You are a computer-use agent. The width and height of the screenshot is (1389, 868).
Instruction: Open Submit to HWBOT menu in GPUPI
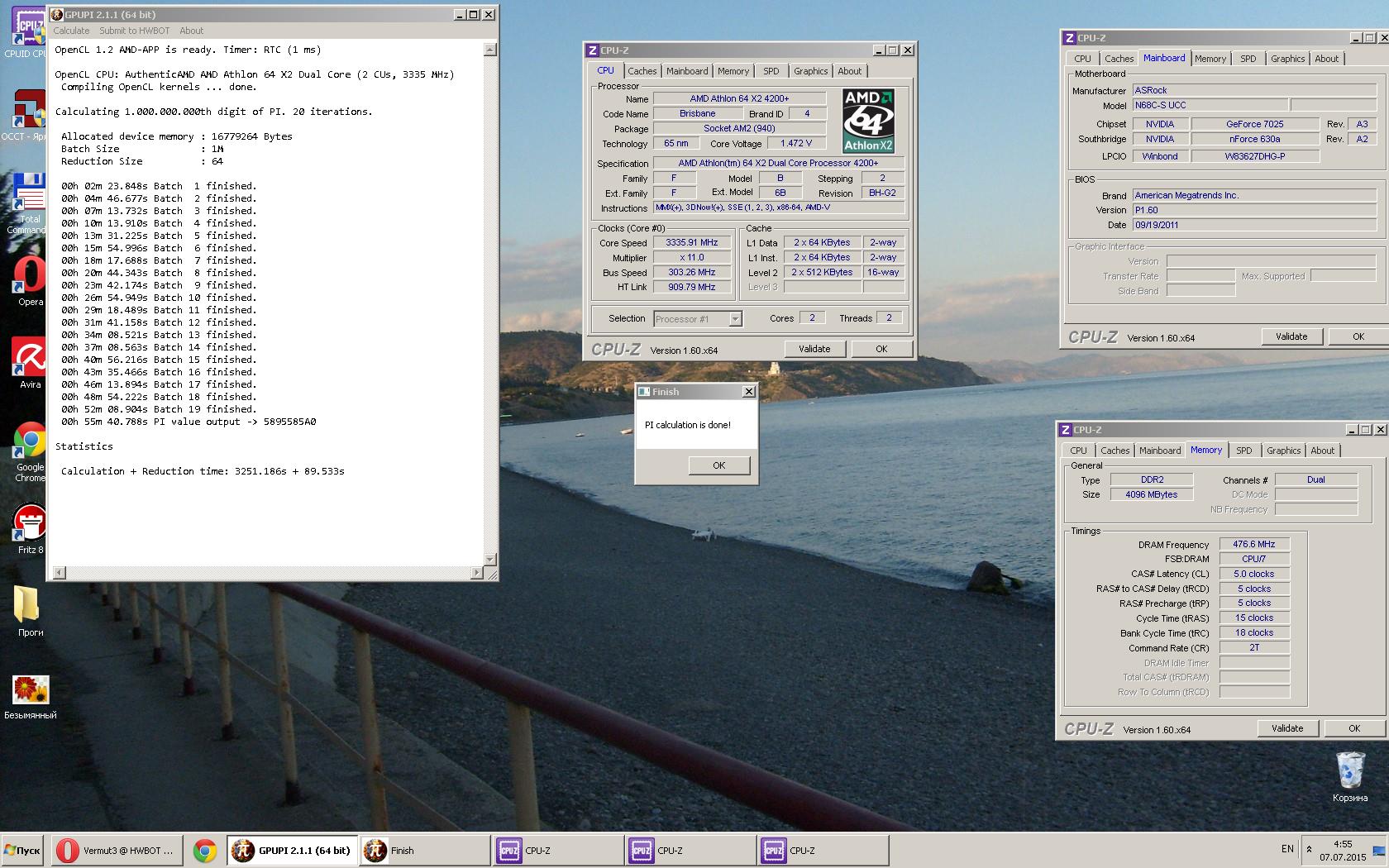(x=134, y=31)
